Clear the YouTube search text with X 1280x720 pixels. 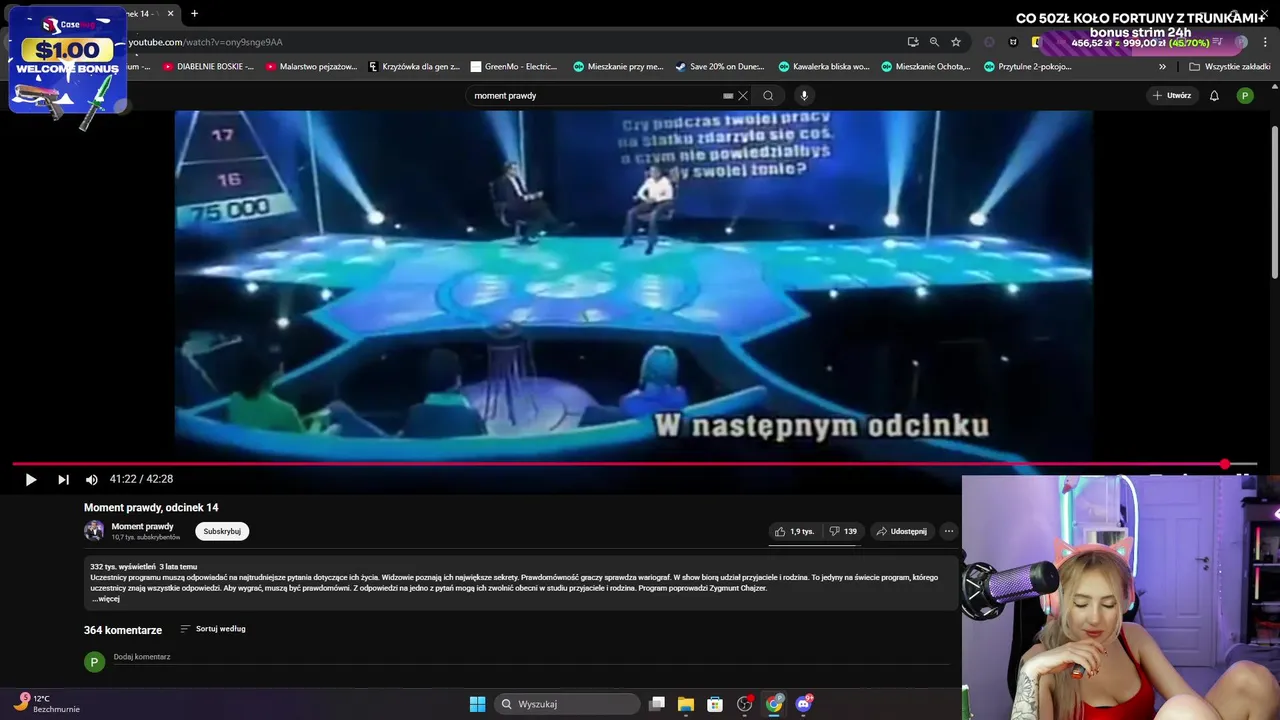pyautogui.click(x=743, y=96)
